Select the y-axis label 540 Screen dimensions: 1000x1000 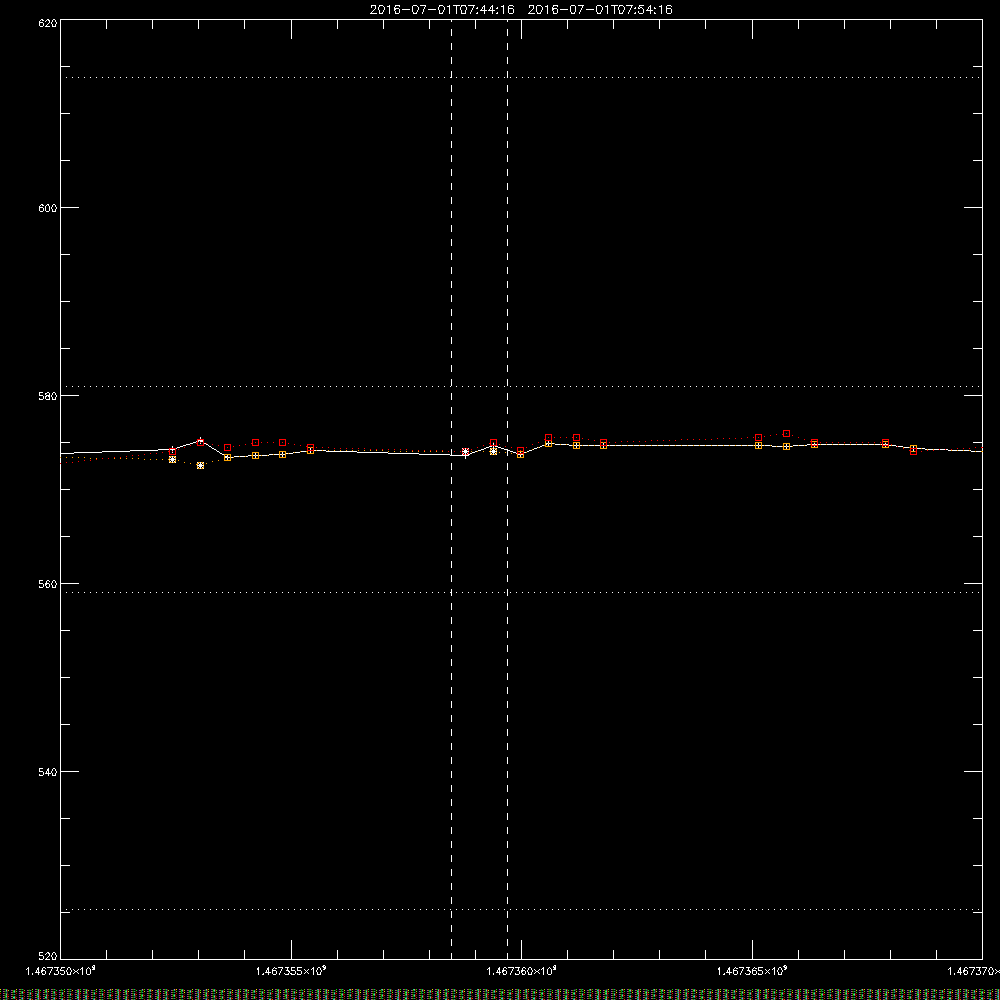(x=48, y=772)
